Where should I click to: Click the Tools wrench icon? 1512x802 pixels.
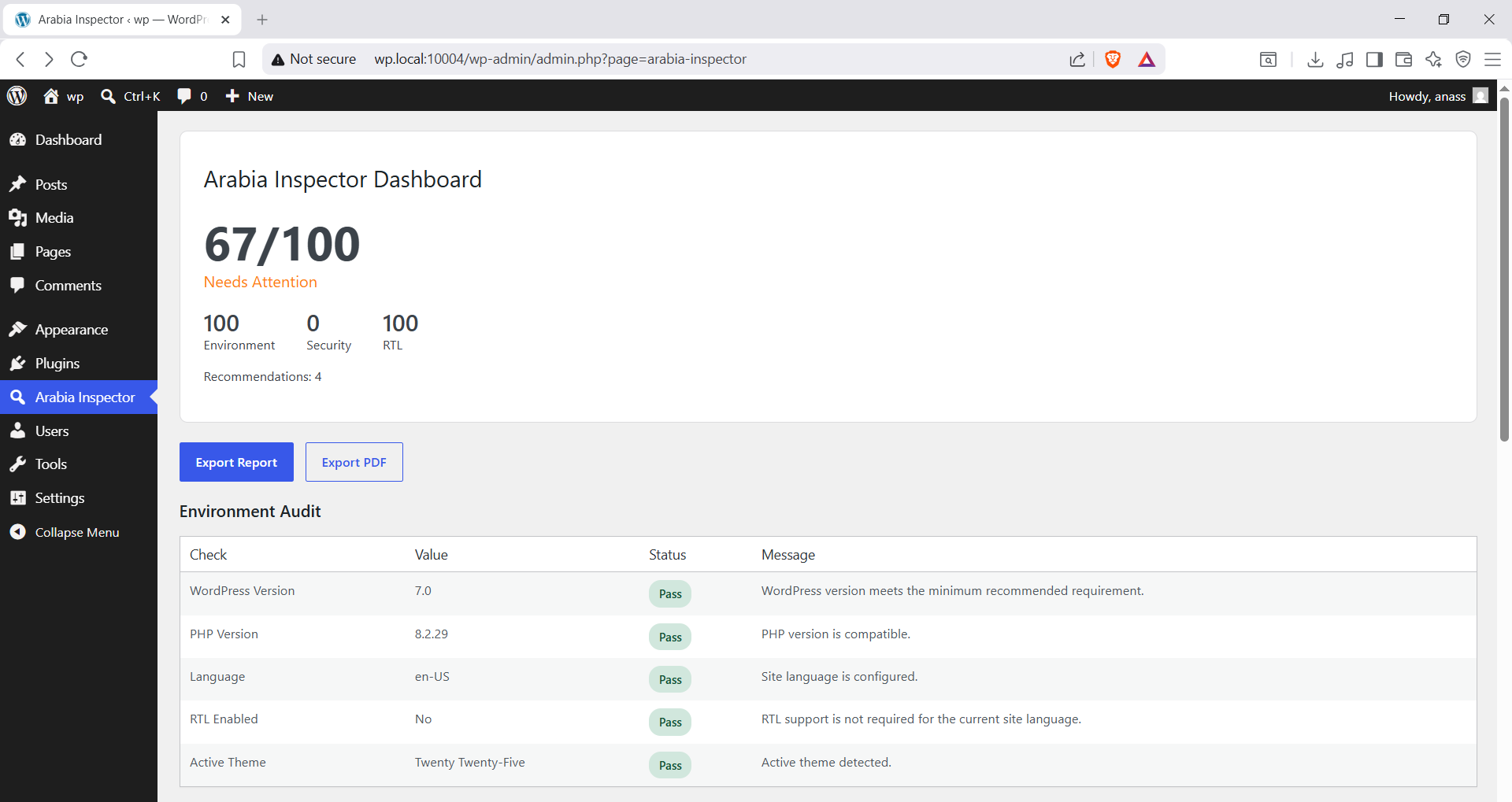[17, 464]
